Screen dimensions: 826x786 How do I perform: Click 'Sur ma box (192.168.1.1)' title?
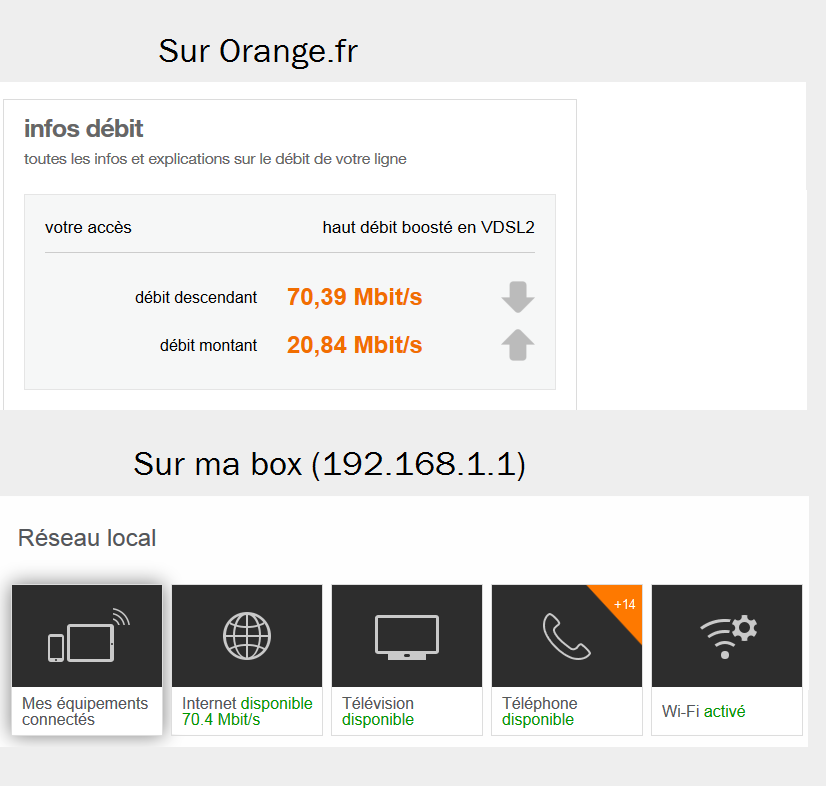[330, 464]
